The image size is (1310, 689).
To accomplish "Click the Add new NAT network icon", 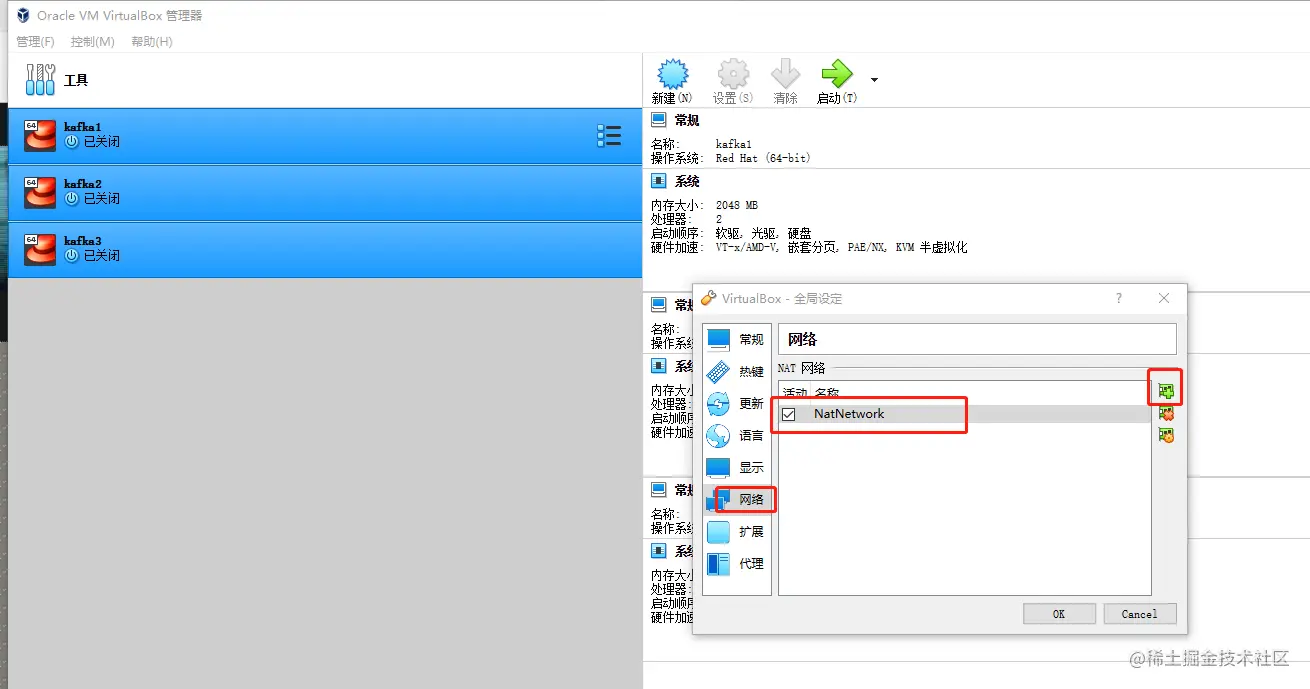I will pos(1165,390).
